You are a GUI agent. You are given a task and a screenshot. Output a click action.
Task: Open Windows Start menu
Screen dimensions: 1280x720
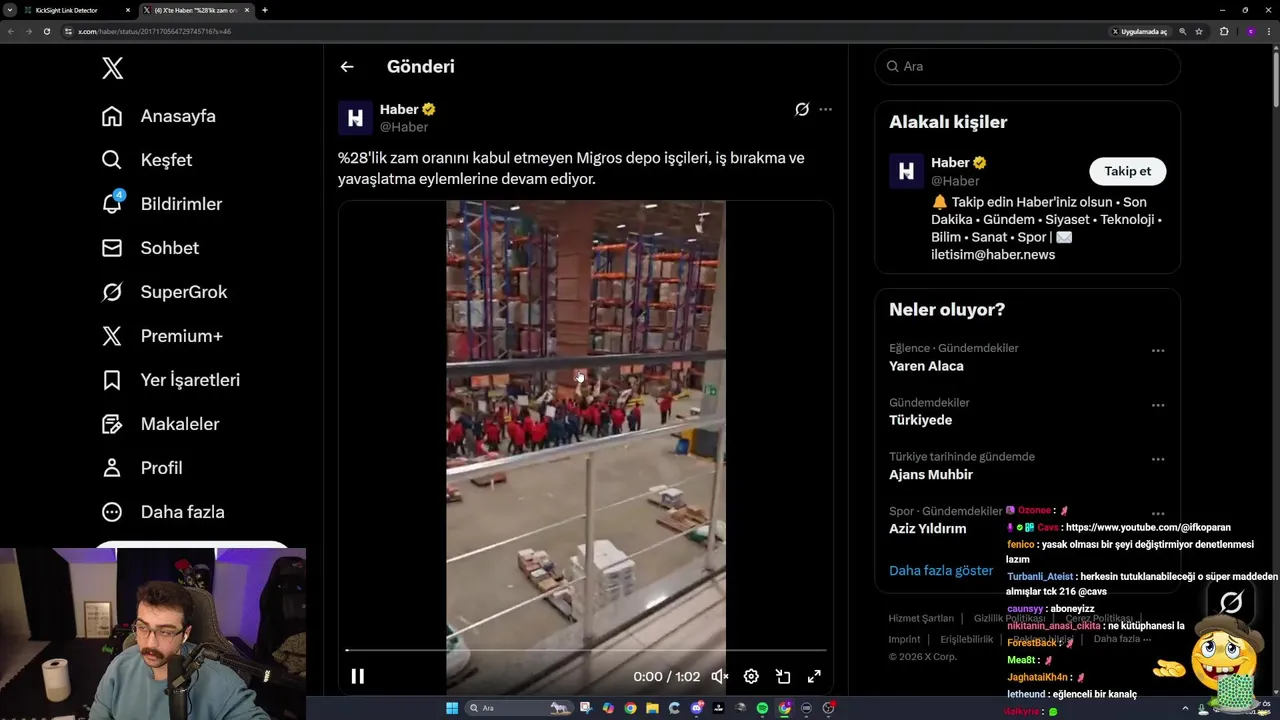[x=452, y=708]
